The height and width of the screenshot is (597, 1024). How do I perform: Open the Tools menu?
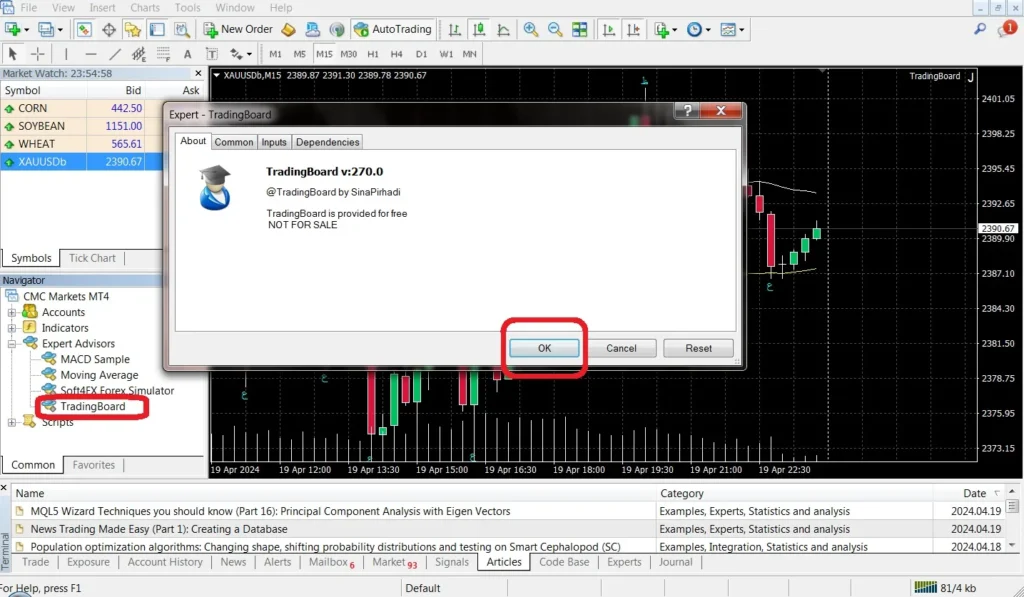[187, 8]
